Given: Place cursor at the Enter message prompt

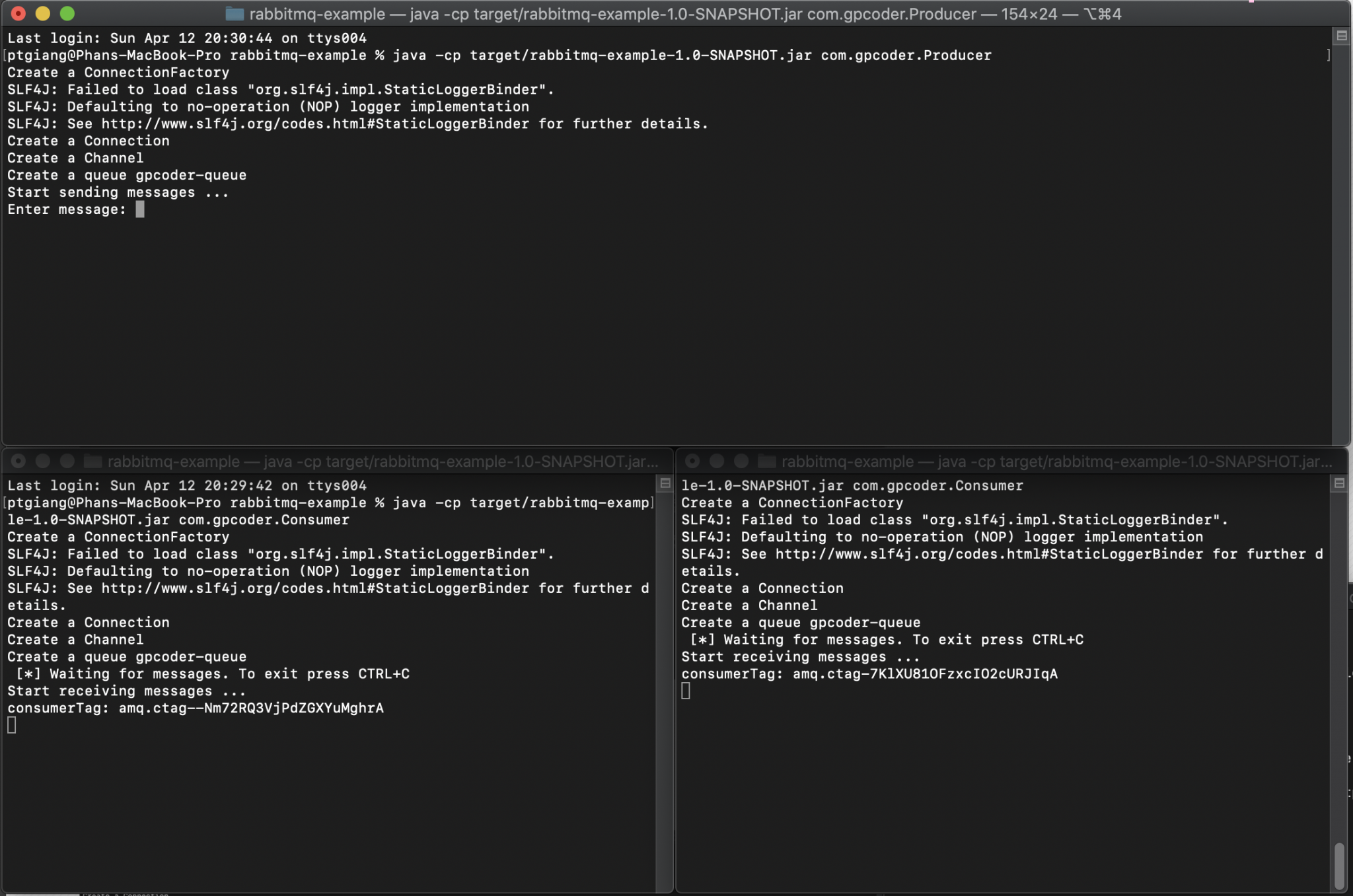Looking at the screenshot, I should coord(141,209).
